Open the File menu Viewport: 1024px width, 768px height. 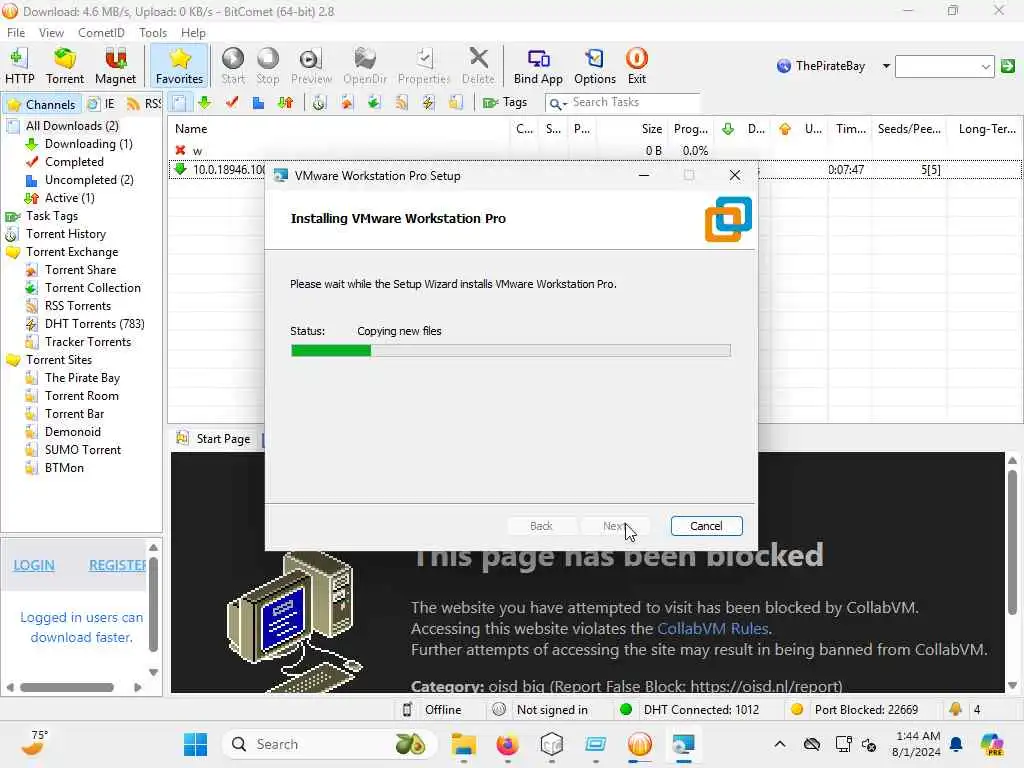click(x=16, y=33)
